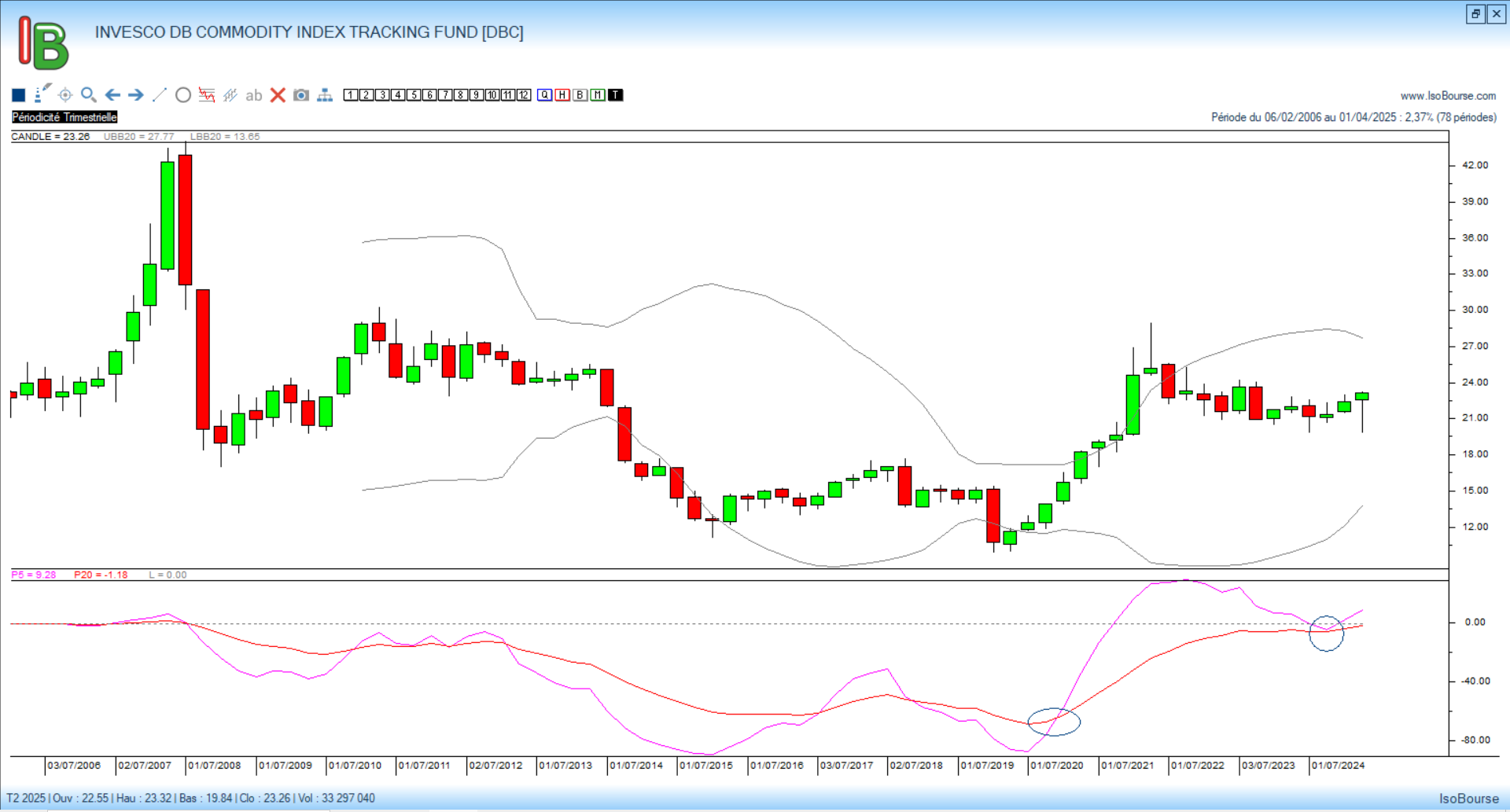Click the fund title INVESCO DB COMMODITY INDEX

pos(309,32)
